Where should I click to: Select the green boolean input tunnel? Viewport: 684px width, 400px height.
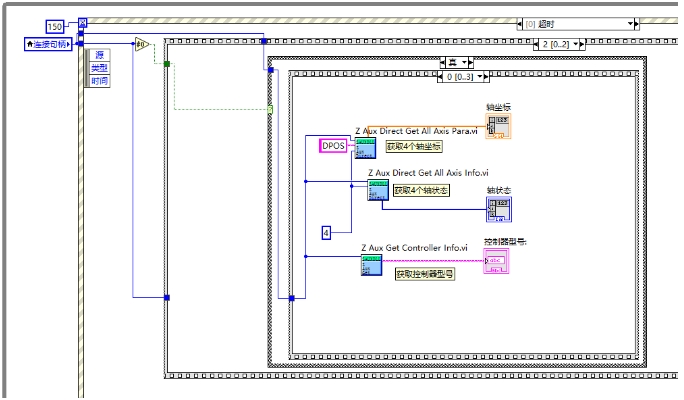click(x=167, y=64)
